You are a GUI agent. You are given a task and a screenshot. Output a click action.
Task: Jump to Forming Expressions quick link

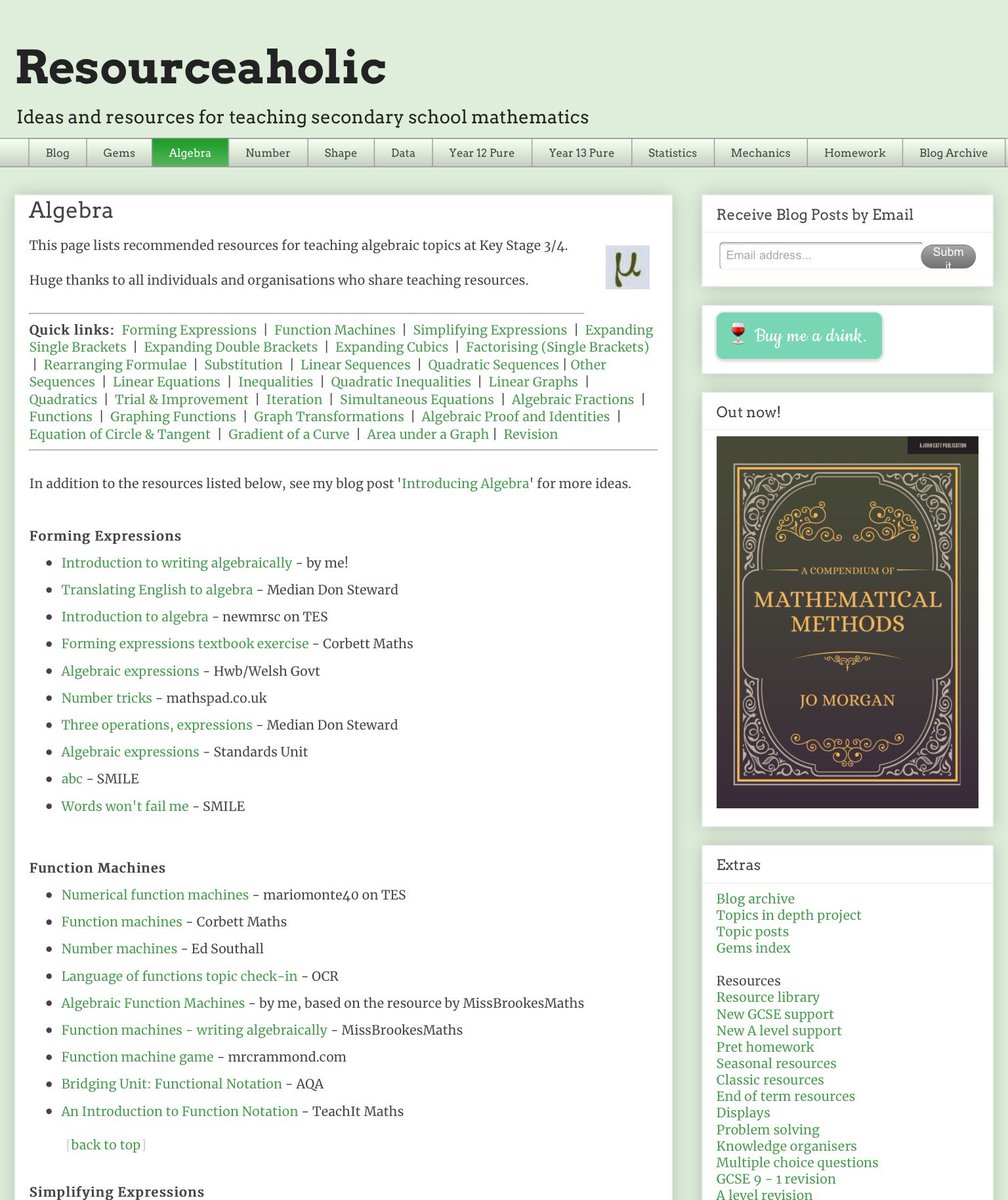click(189, 330)
